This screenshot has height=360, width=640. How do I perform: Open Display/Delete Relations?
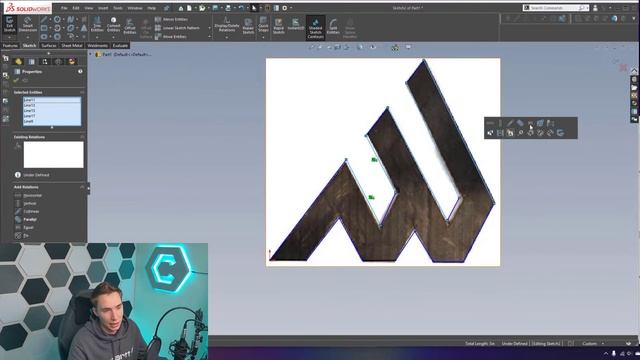pyautogui.click(x=227, y=24)
